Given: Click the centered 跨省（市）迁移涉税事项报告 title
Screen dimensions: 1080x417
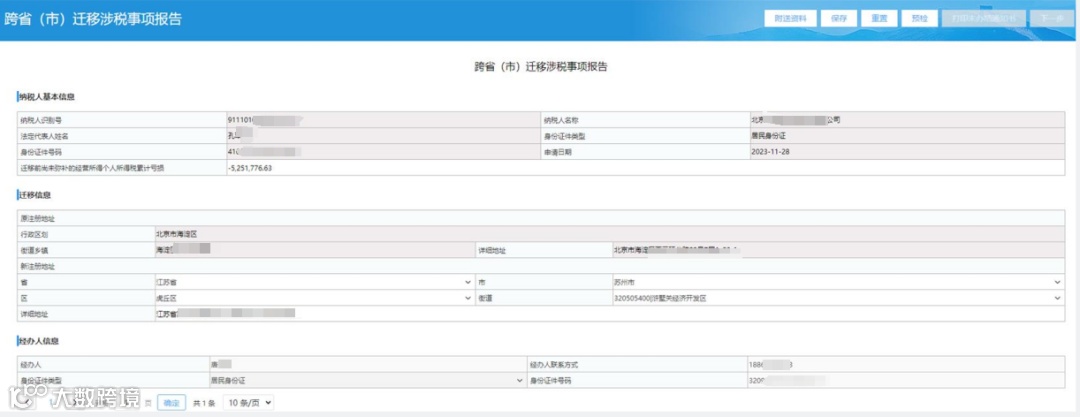Looking at the screenshot, I should click(x=541, y=67).
